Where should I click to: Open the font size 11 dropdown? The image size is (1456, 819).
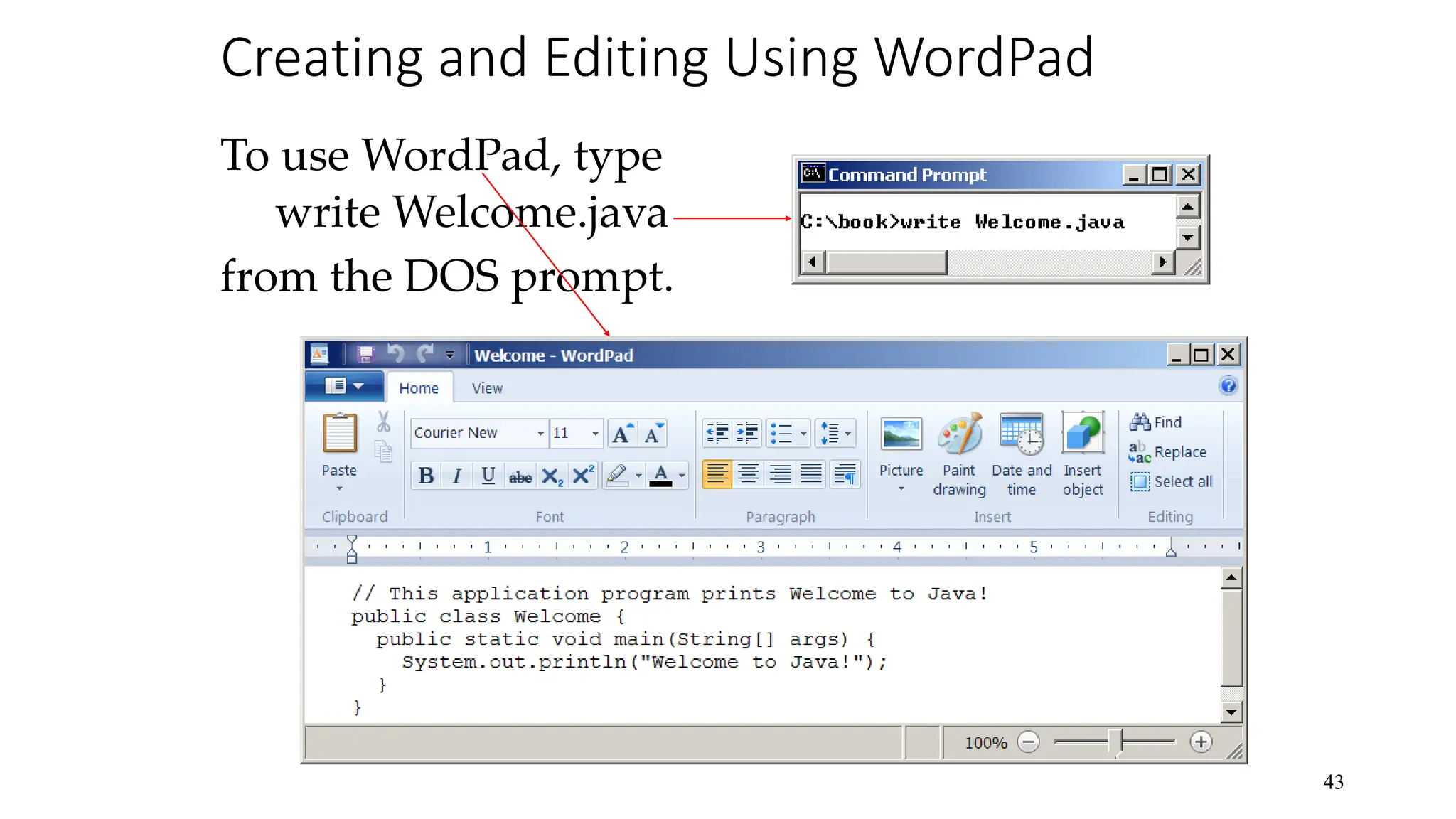(595, 433)
